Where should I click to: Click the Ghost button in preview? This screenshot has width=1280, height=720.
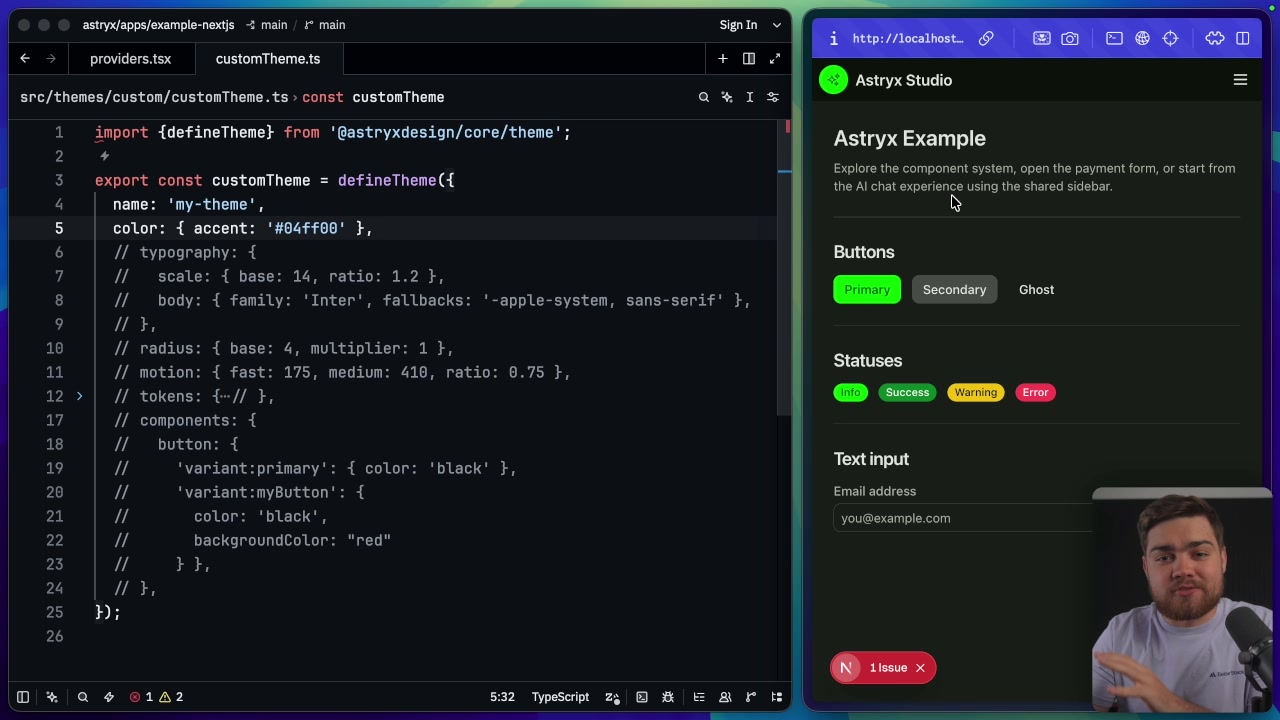click(x=1036, y=290)
